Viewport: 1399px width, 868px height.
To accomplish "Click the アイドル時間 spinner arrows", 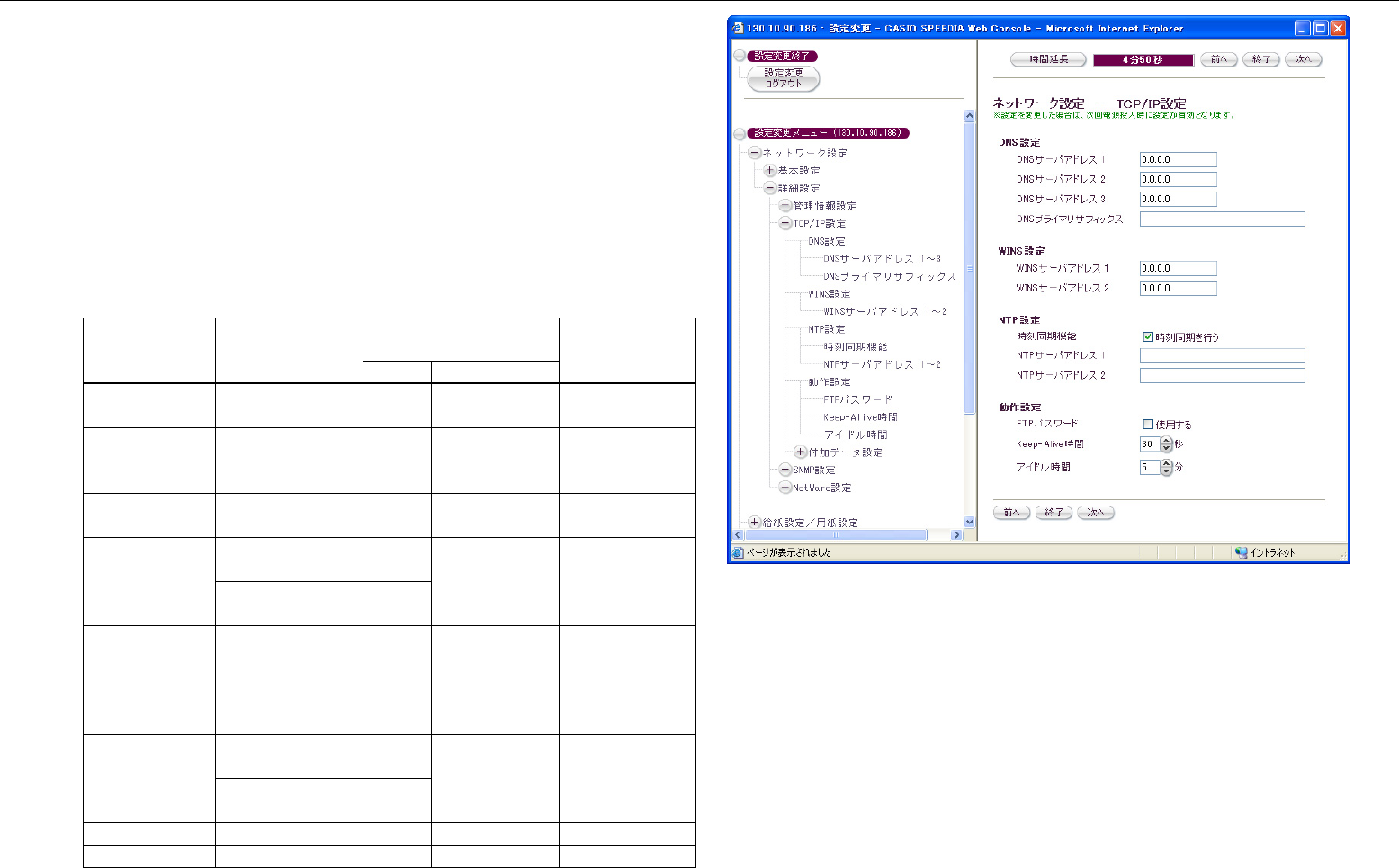I will pos(1167,468).
